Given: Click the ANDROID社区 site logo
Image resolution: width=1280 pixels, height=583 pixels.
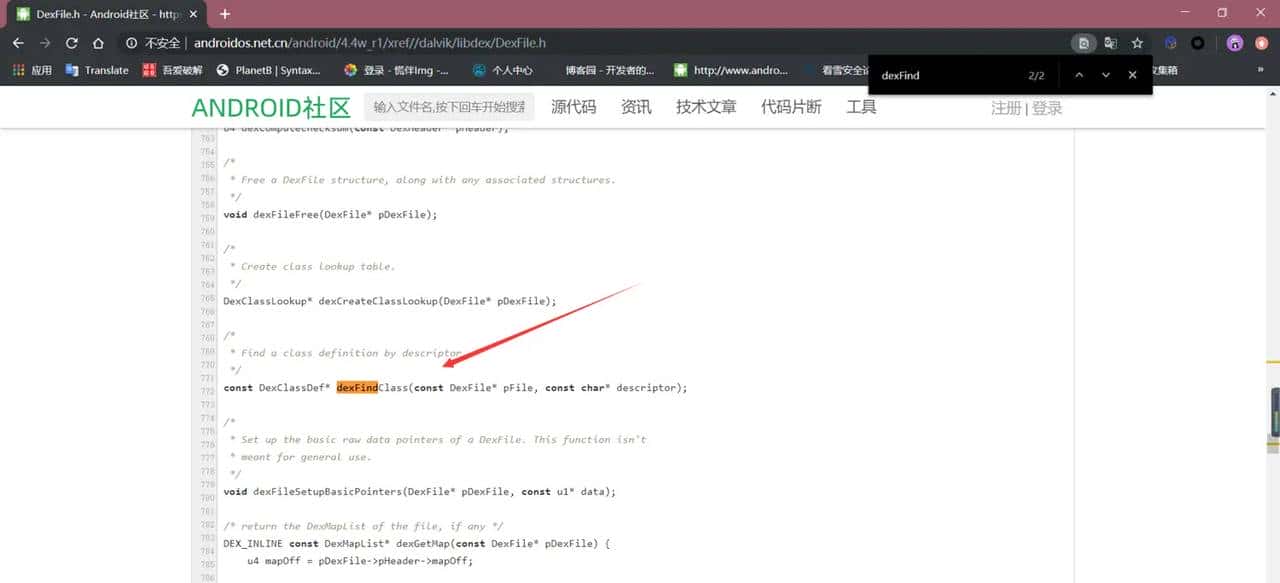Looking at the screenshot, I should [x=272, y=106].
